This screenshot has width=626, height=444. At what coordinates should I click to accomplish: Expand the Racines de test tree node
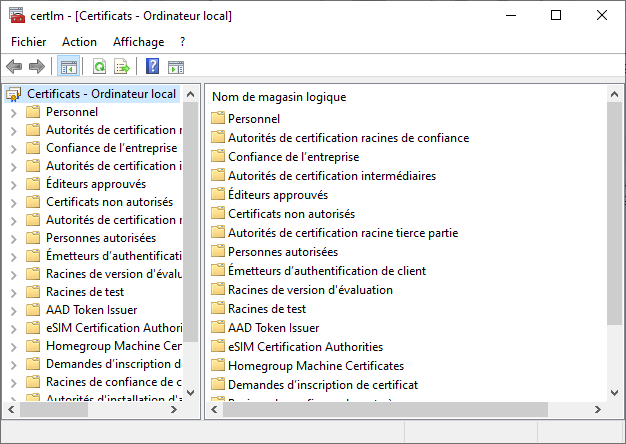14,292
